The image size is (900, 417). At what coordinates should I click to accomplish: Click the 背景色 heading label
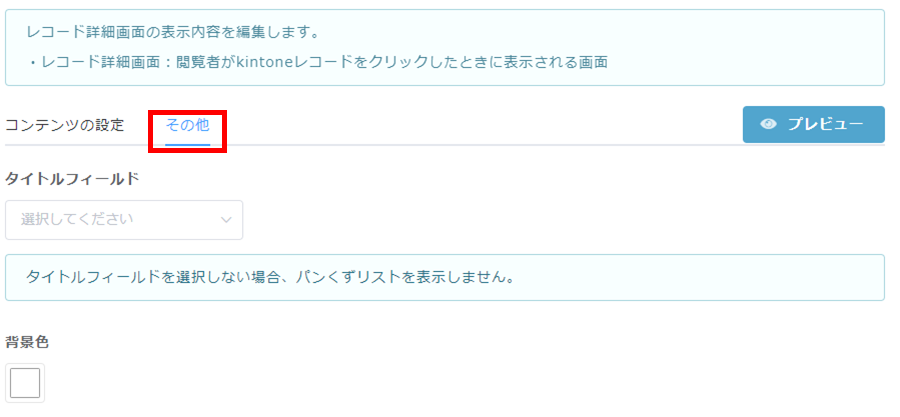tap(27, 342)
